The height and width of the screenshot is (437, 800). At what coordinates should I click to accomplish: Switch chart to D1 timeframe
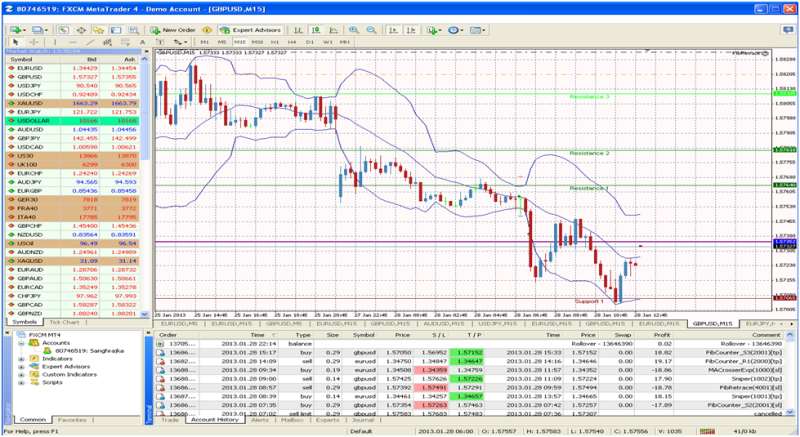click(x=310, y=42)
